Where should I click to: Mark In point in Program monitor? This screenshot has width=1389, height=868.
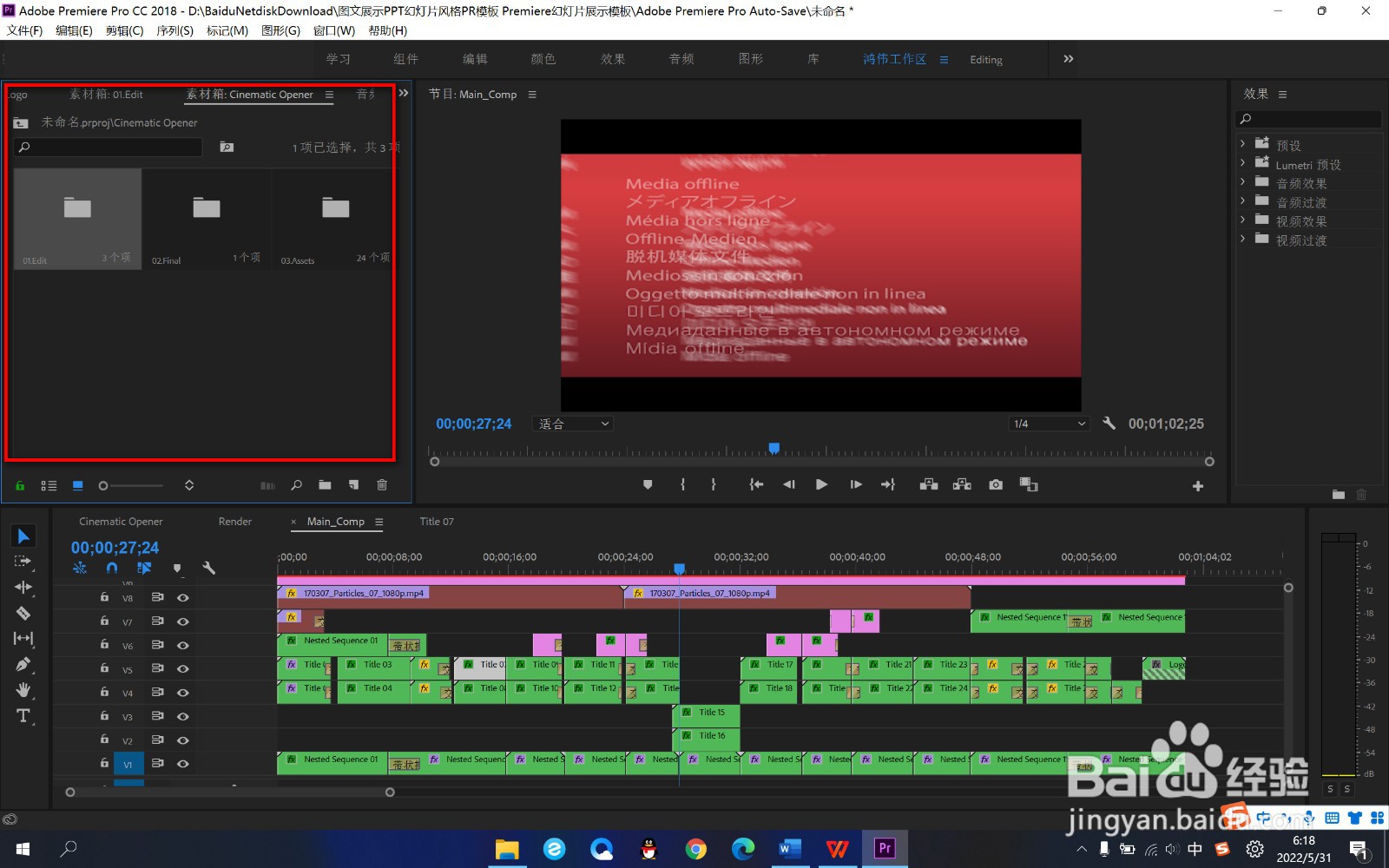[683, 485]
